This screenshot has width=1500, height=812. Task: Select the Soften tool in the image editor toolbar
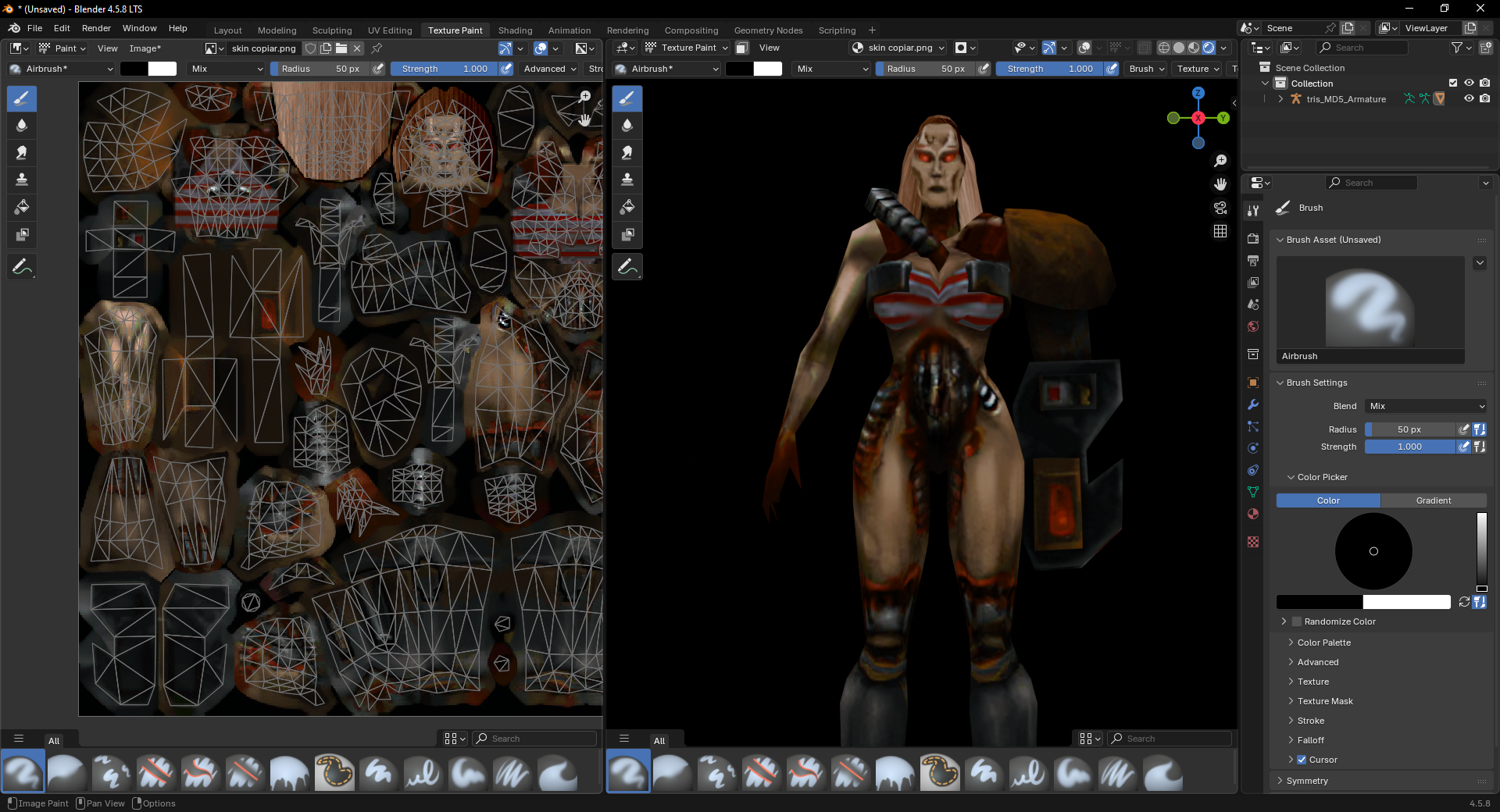coord(22,126)
